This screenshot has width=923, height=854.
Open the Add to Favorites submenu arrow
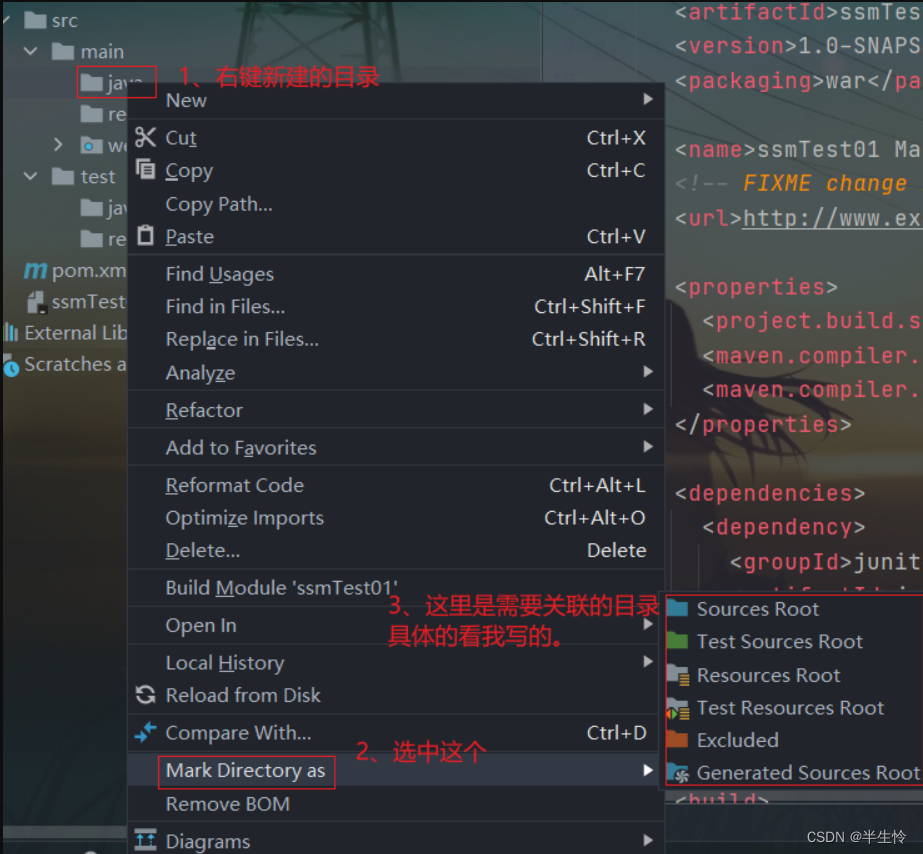click(x=648, y=447)
